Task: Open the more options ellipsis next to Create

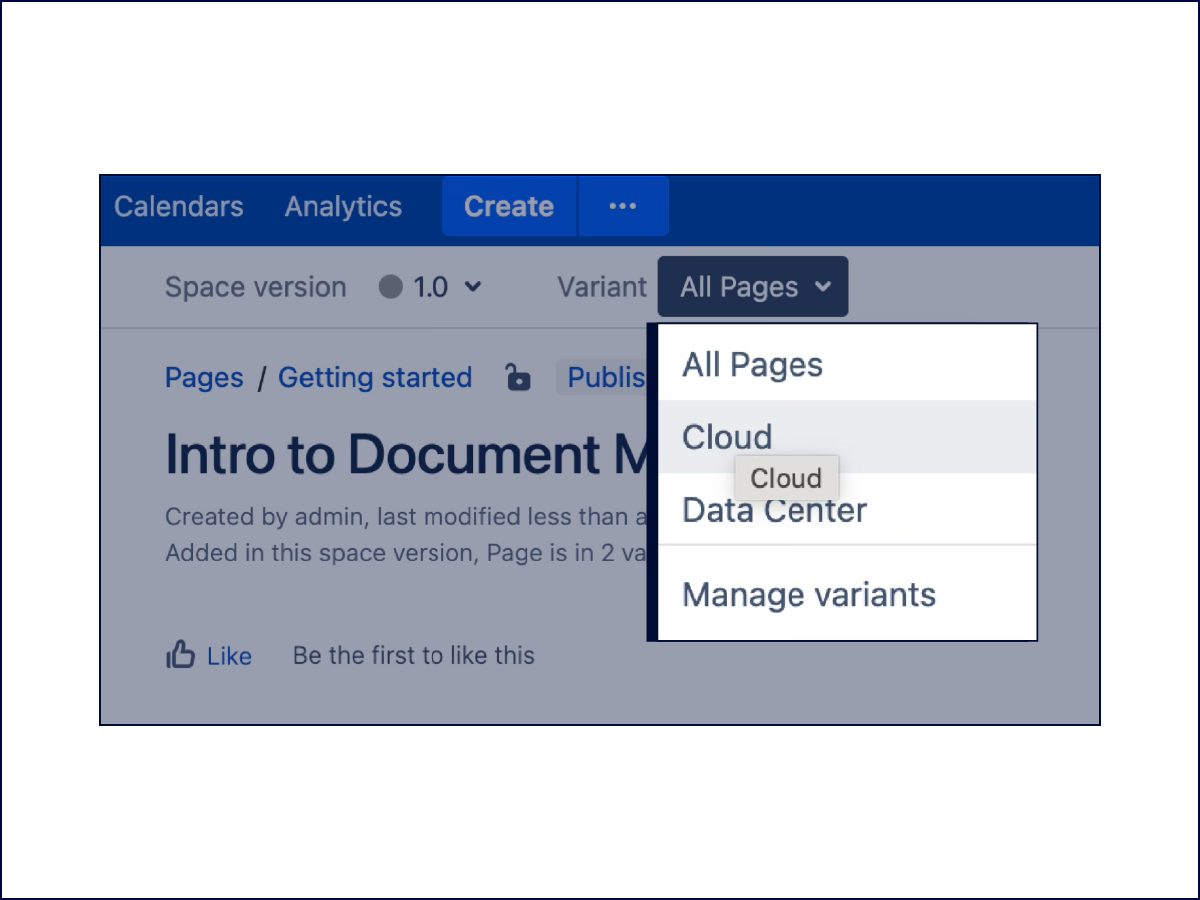Action: (623, 207)
